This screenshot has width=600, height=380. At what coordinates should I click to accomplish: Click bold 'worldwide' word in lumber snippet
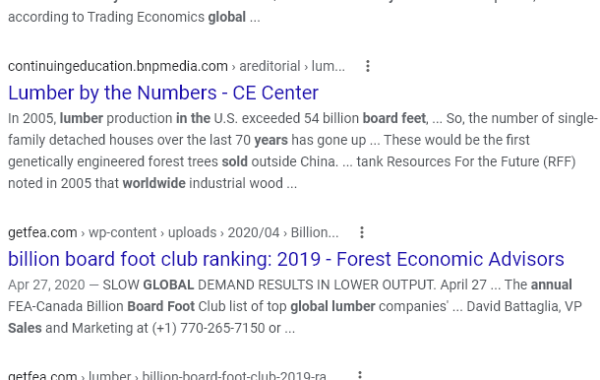(154, 183)
